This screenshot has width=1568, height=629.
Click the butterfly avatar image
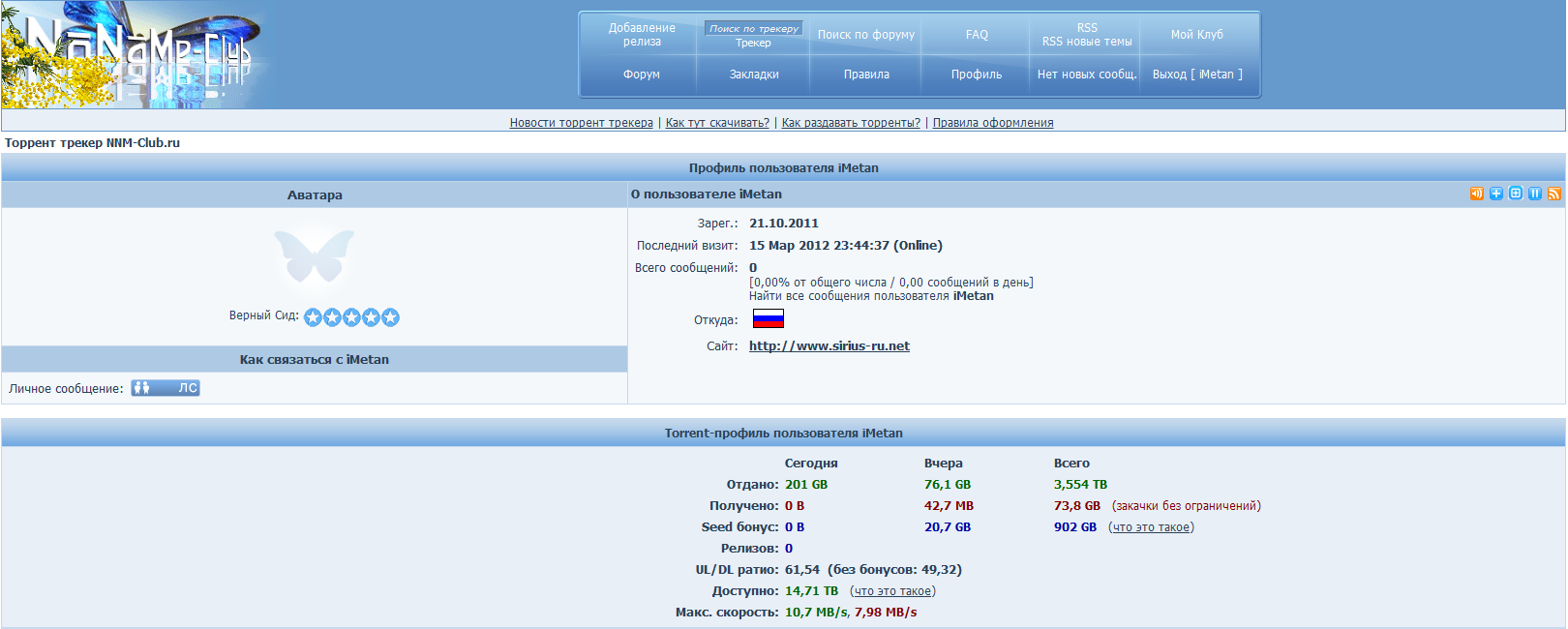(315, 255)
